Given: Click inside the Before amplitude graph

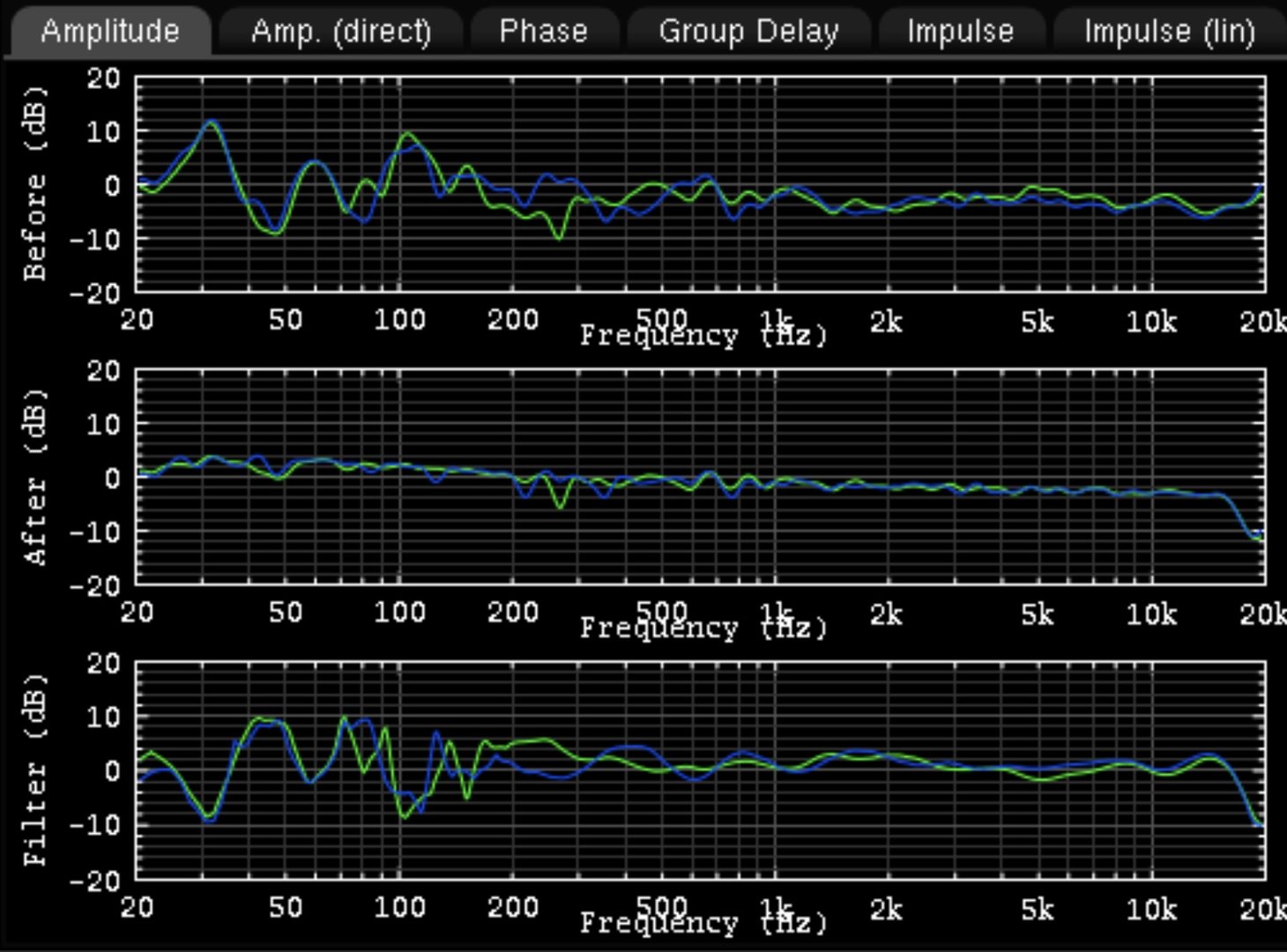Looking at the screenshot, I should click(x=701, y=184).
